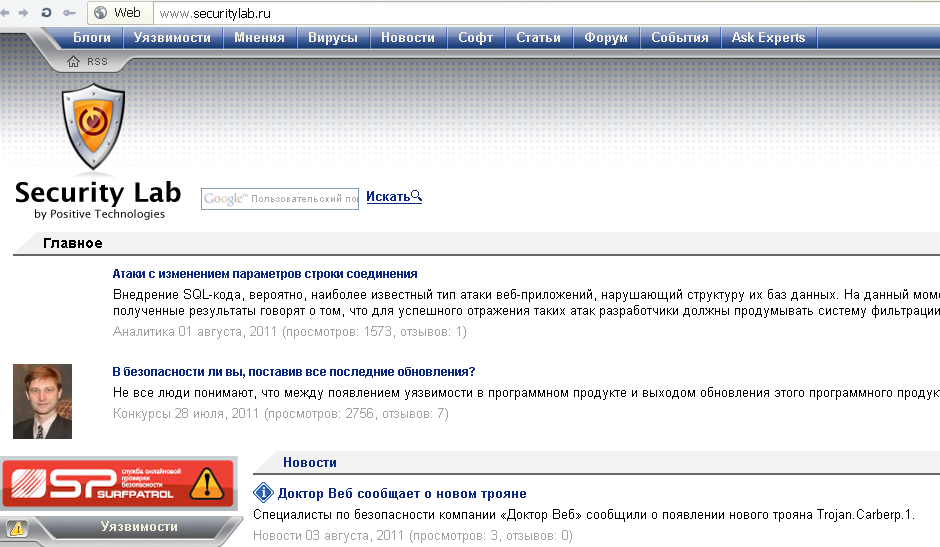
Task: Click the author photo thumbnail
Action: (x=43, y=401)
